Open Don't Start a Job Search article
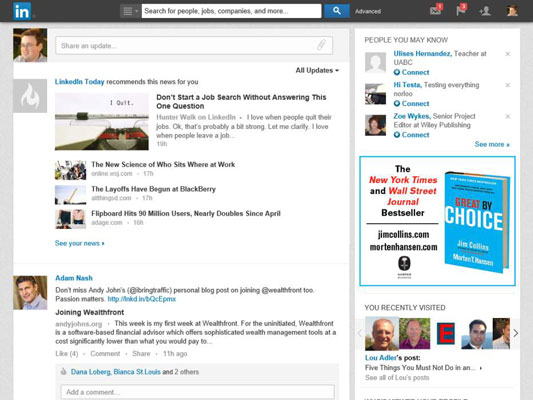 coord(241,102)
